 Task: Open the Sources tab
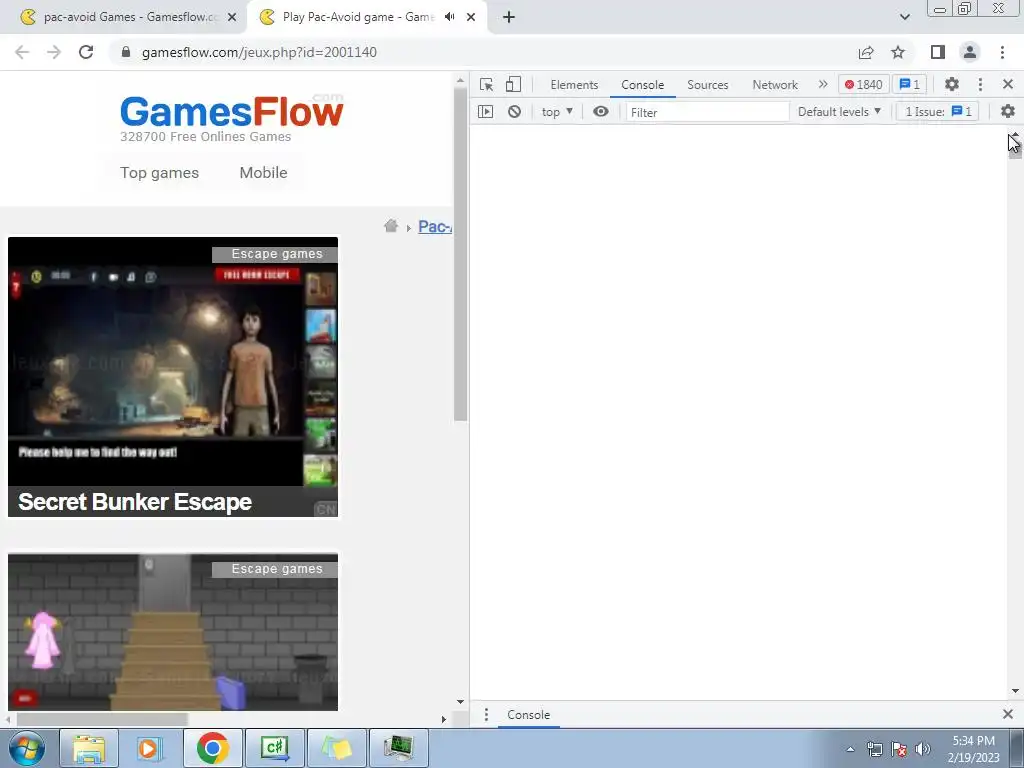click(707, 85)
